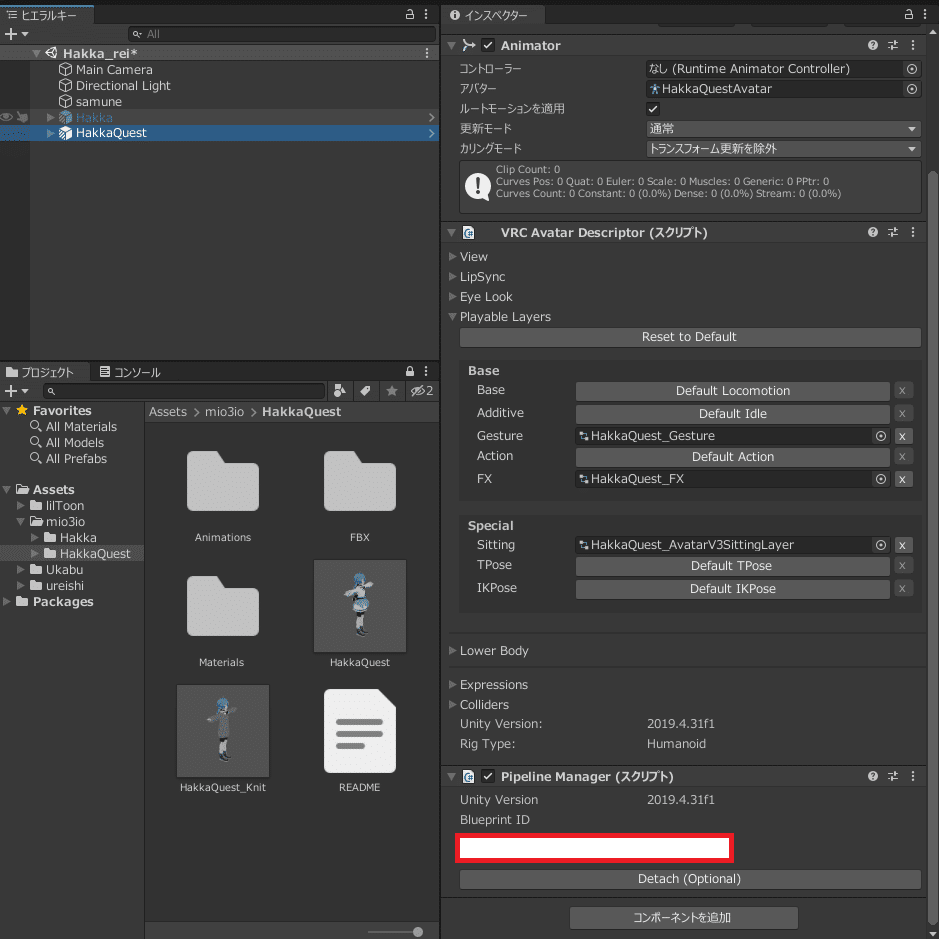This screenshot has width=939, height=939.
Task: Open Pipeline Manager presets
Action: click(x=892, y=776)
